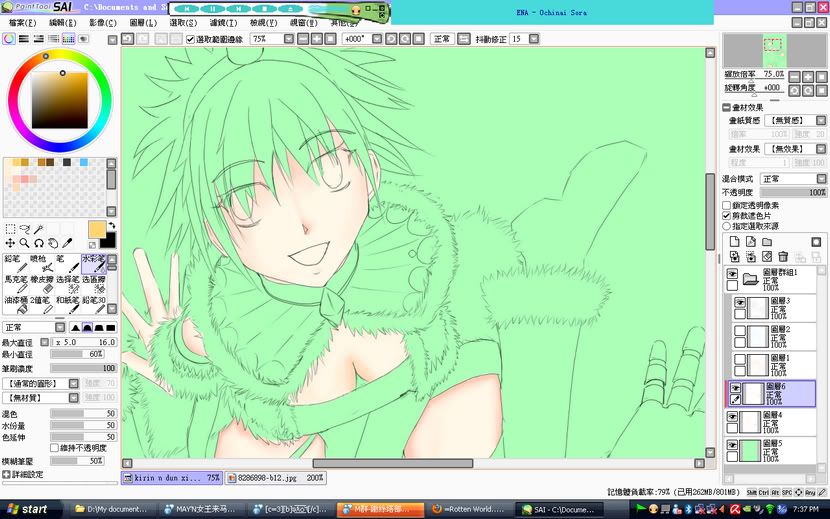The height and width of the screenshot is (519, 830).
Task: Expand 詳細設定 advanced settings
Action: [6, 475]
